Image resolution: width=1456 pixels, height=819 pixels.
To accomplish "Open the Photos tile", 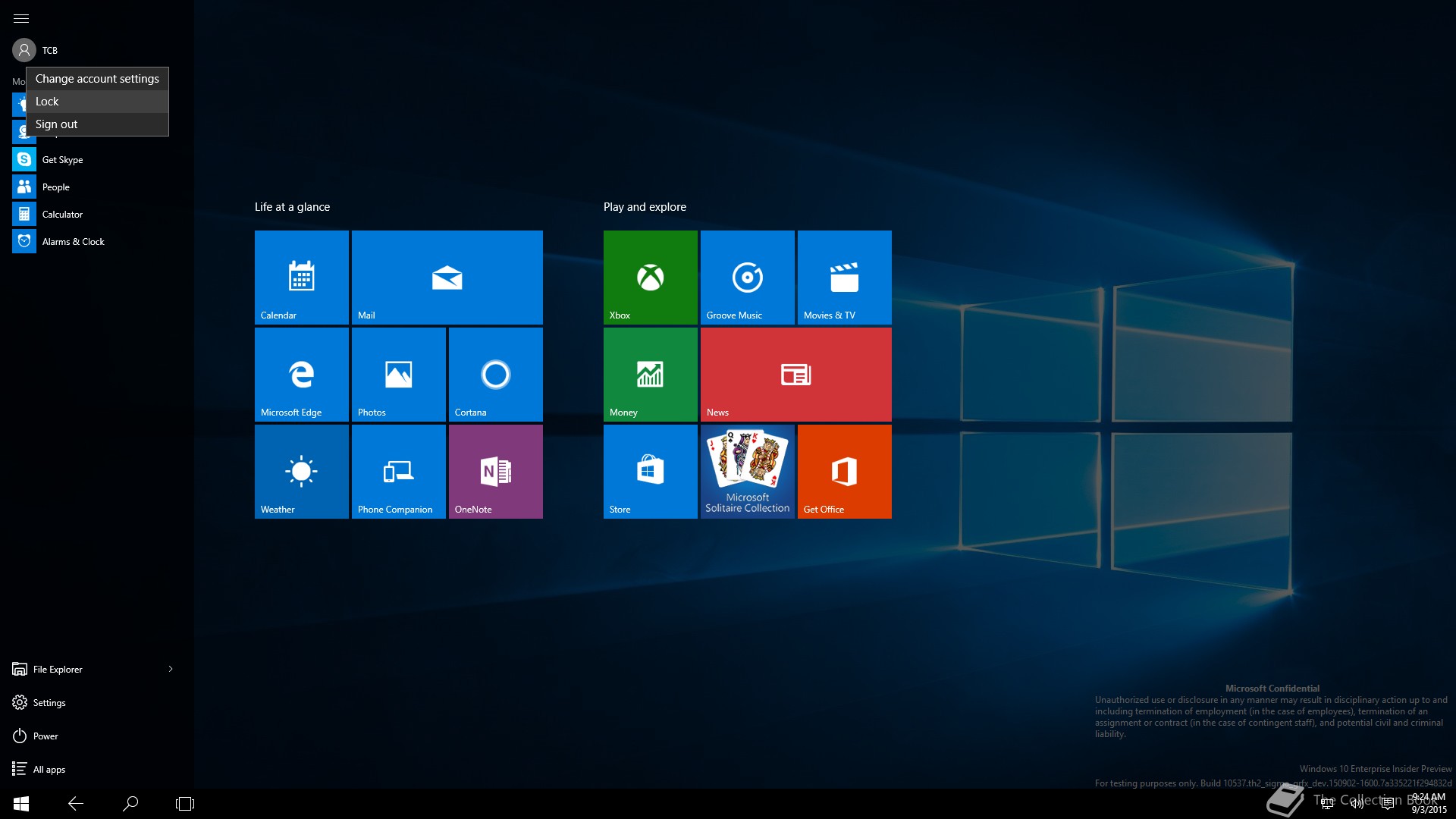I will point(399,375).
